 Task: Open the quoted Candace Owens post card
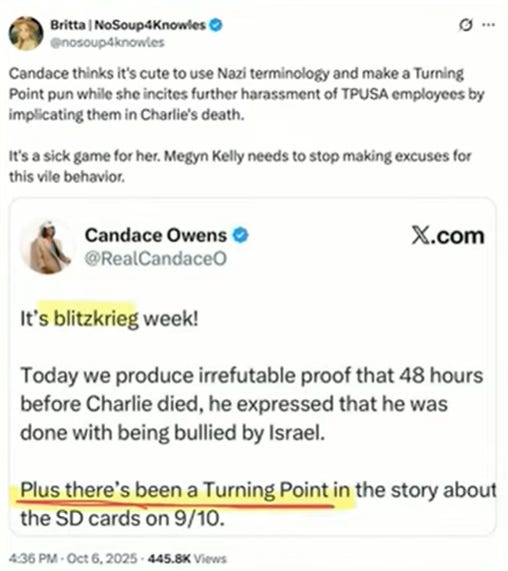tap(253, 366)
